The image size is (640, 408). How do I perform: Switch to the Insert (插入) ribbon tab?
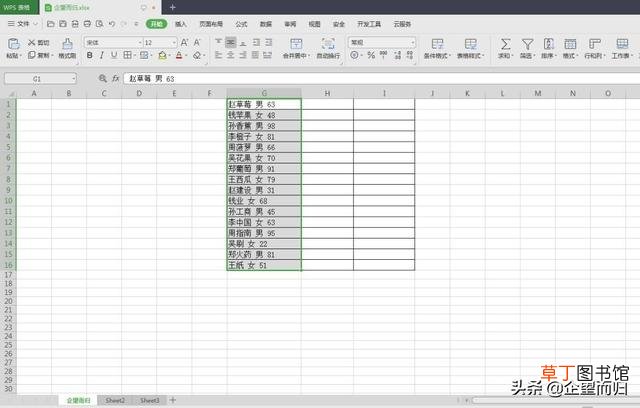click(180, 24)
